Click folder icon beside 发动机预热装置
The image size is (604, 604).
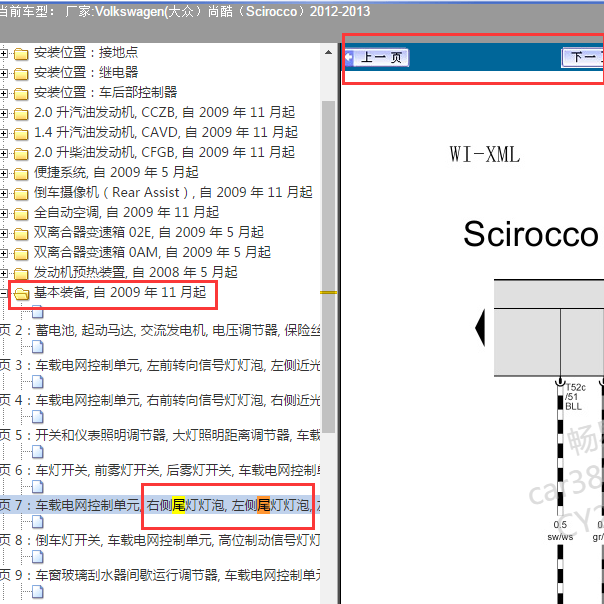click(21, 274)
